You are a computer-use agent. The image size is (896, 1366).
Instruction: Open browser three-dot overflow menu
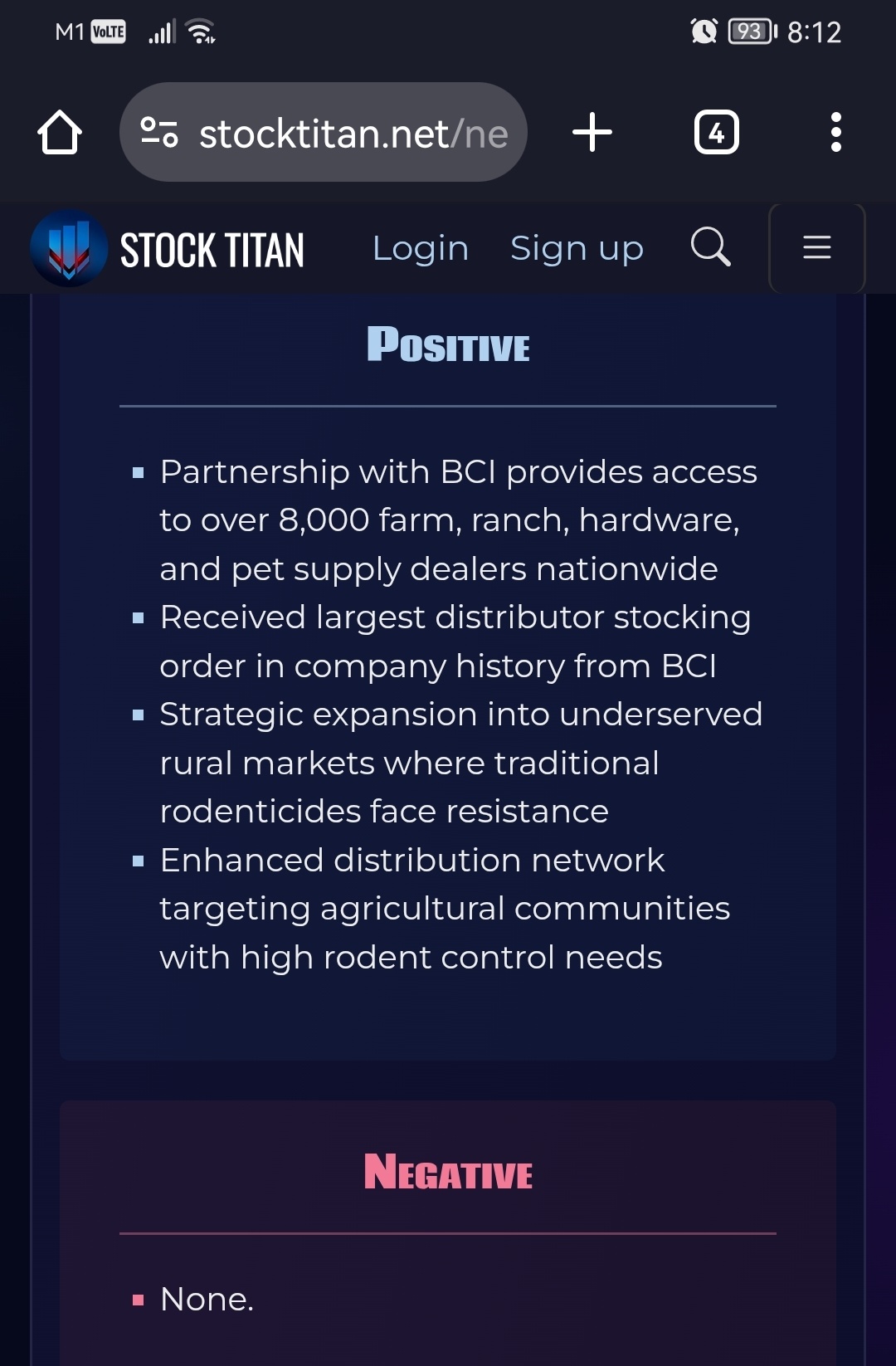[835, 133]
